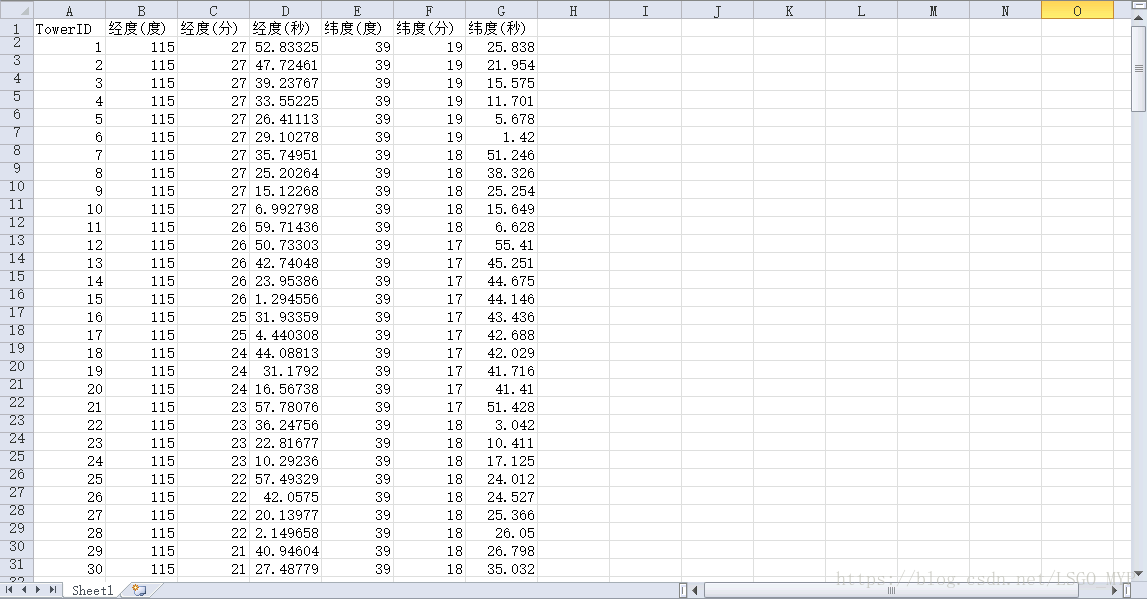Click the Select All corner button
1147x599 pixels.
click(x=16, y=10)
